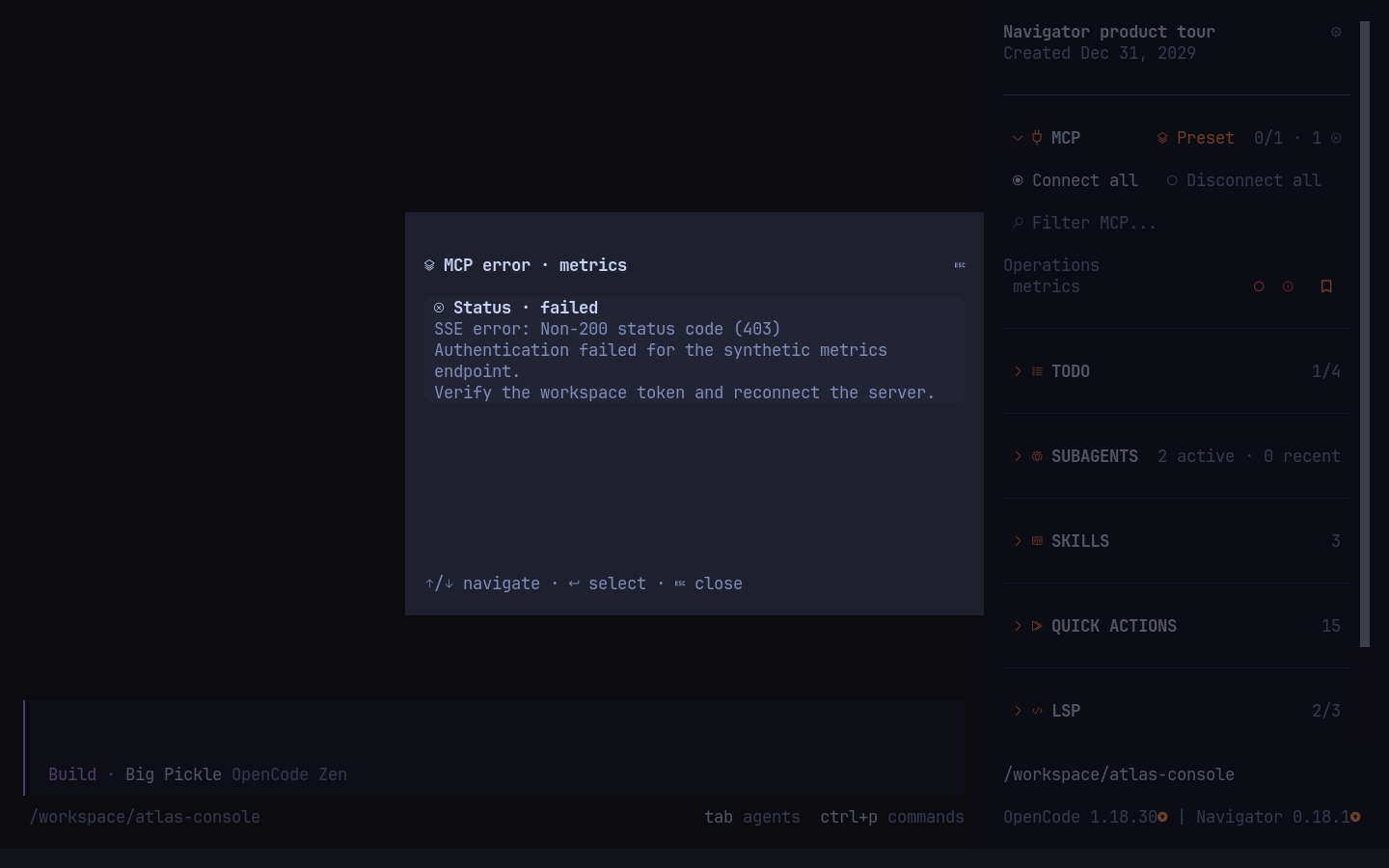The image size is (1389, 868).
Task: Click the MCP plug icon
Action: (x=1037, y=138)
